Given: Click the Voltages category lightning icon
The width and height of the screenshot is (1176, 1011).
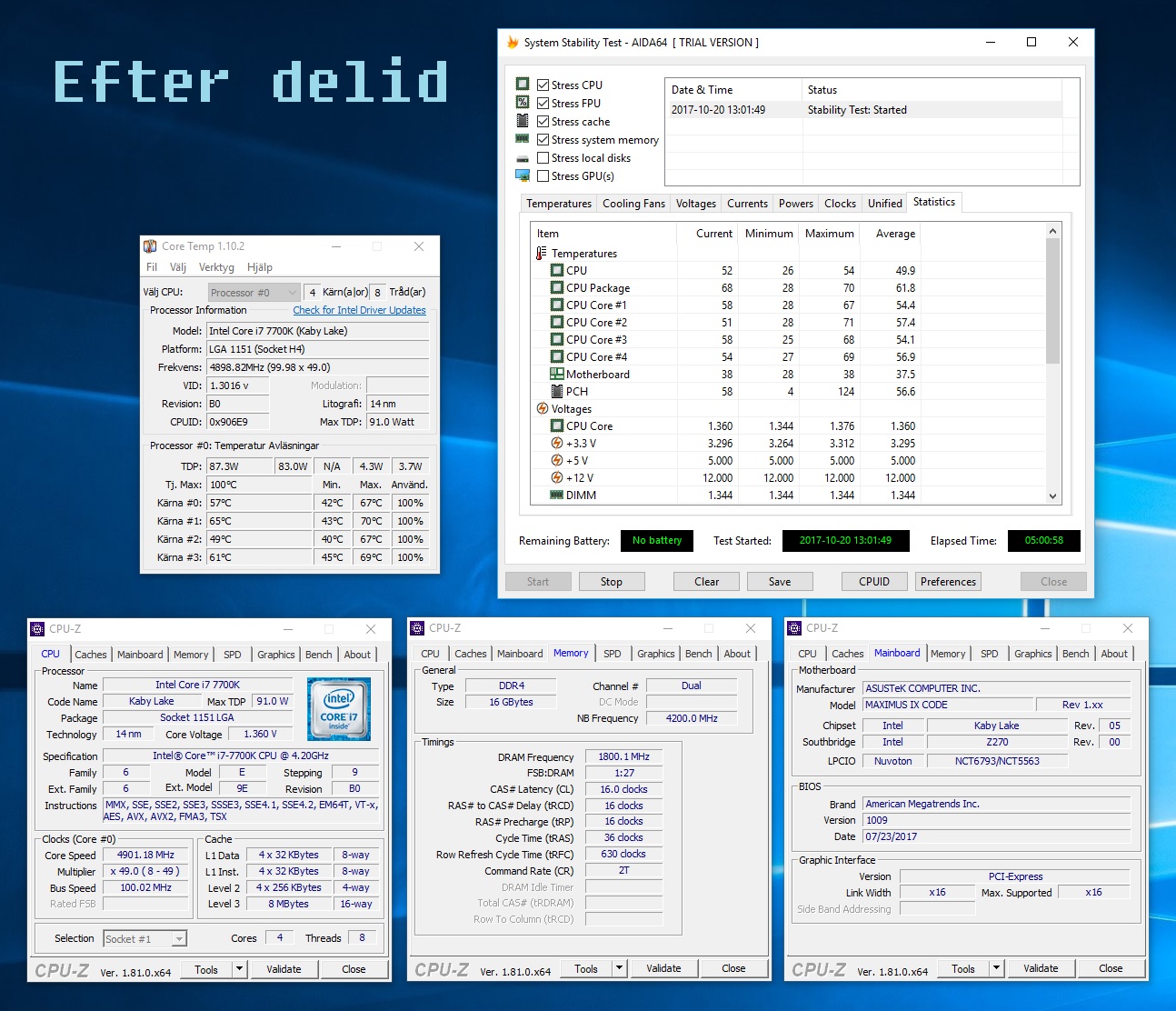Looking at the screenshot, I should tap(543, 408).
